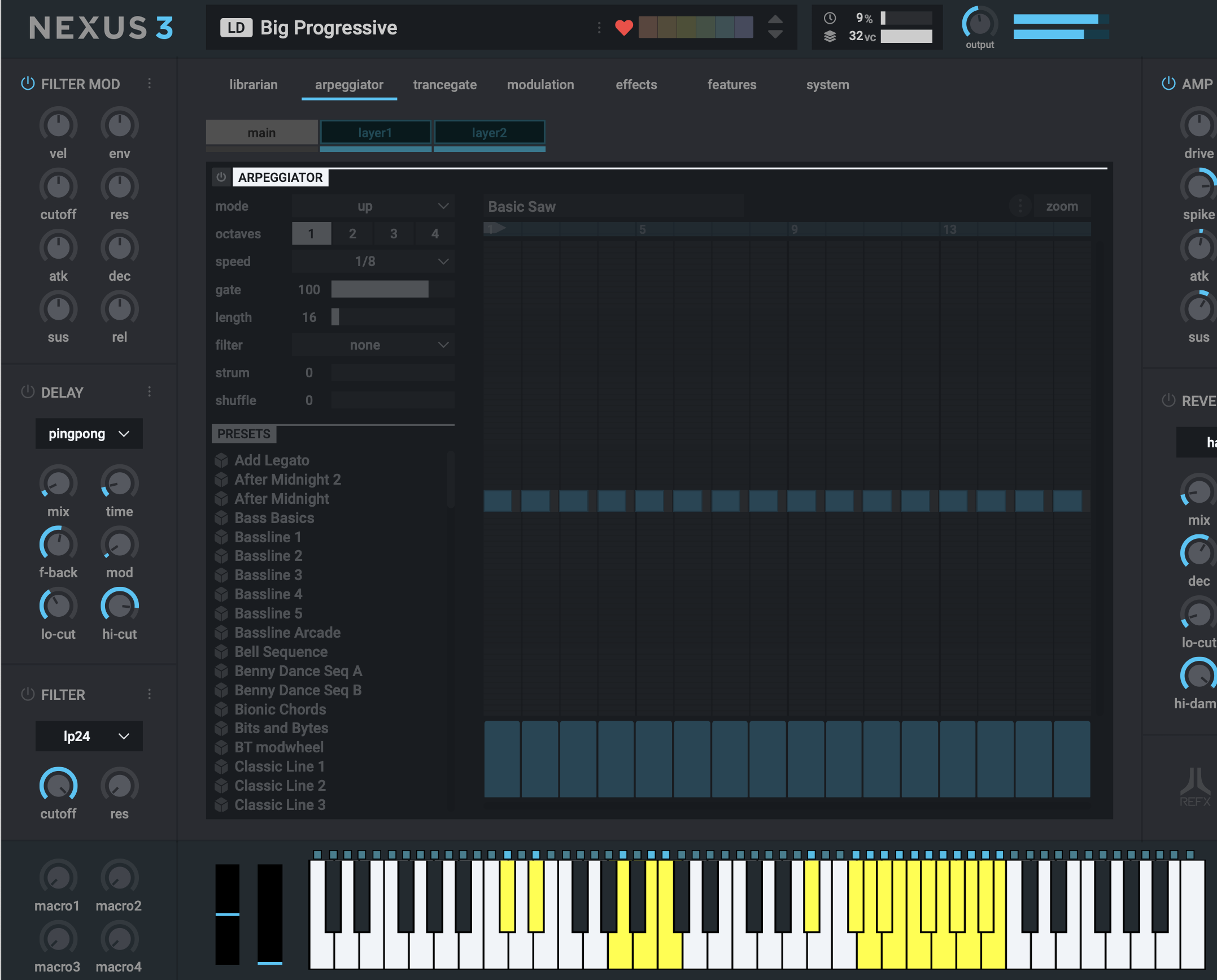Select previous preset with up arrow
Viewport: 1217px width, 980px height.
point(775,20)
